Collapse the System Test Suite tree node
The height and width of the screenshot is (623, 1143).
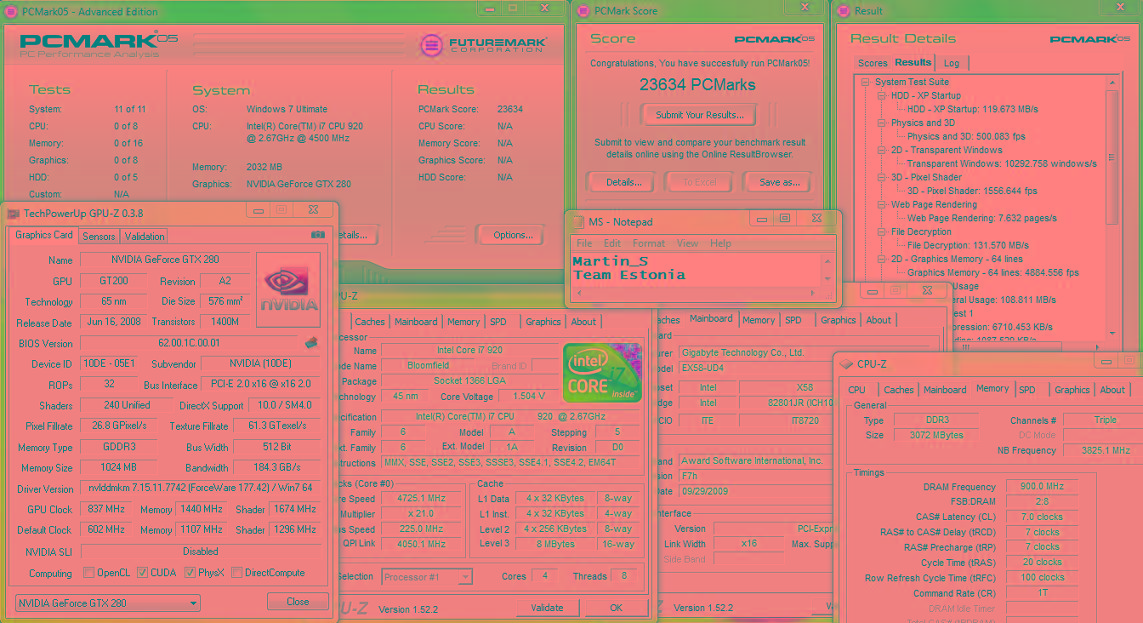(x=865, y=82)
